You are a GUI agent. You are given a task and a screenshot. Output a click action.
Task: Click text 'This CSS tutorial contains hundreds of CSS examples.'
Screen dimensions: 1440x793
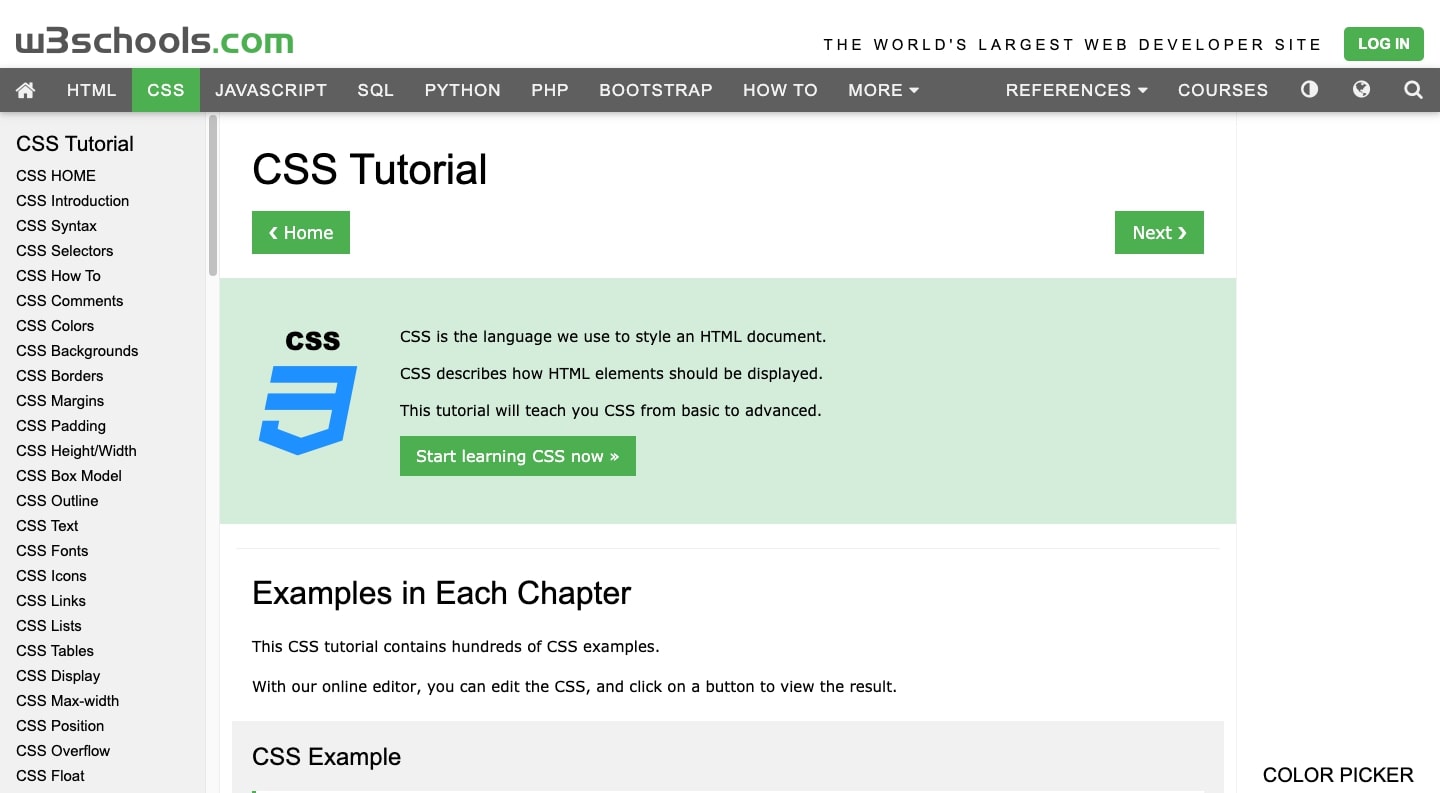click(x=456, y=646)
